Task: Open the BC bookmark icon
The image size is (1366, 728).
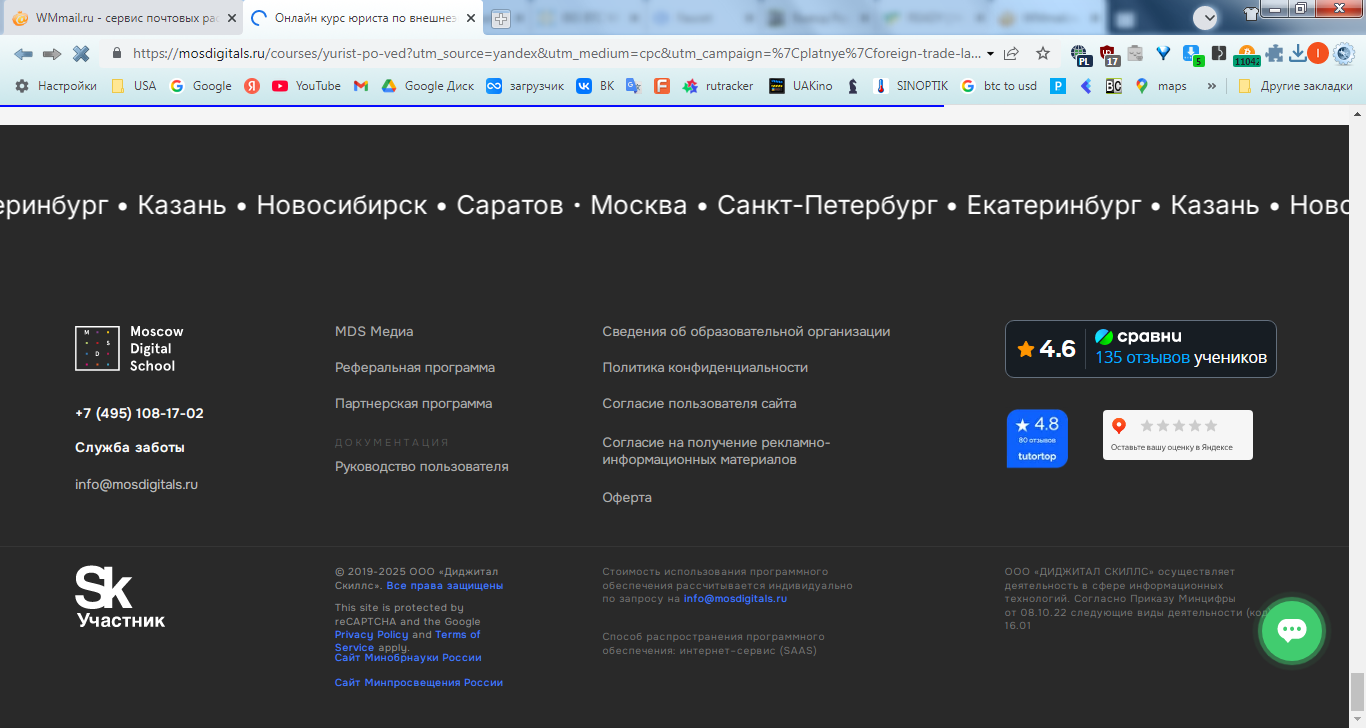Action: point(1113,86)
